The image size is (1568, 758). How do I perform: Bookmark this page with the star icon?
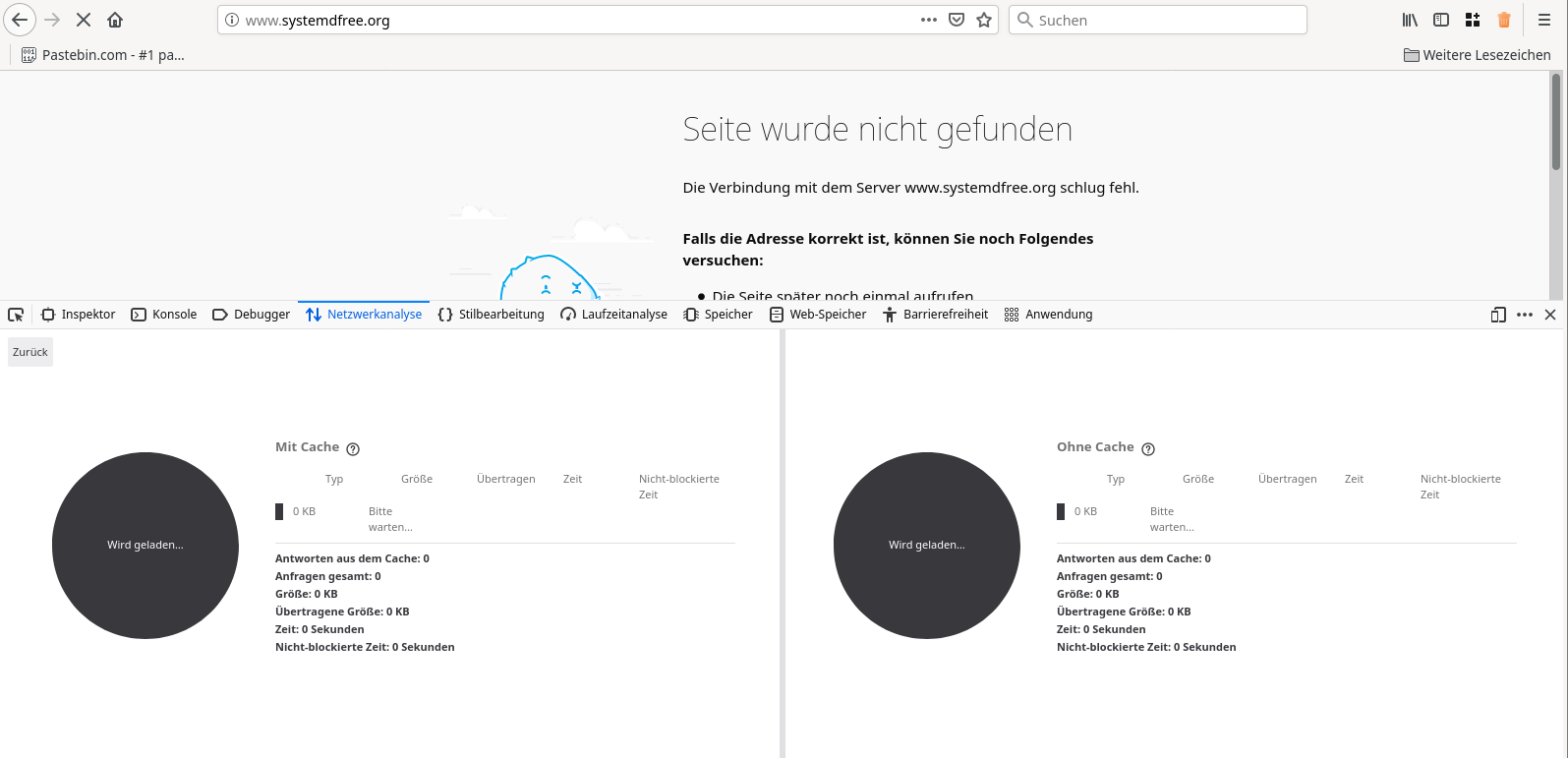[984, 20]
